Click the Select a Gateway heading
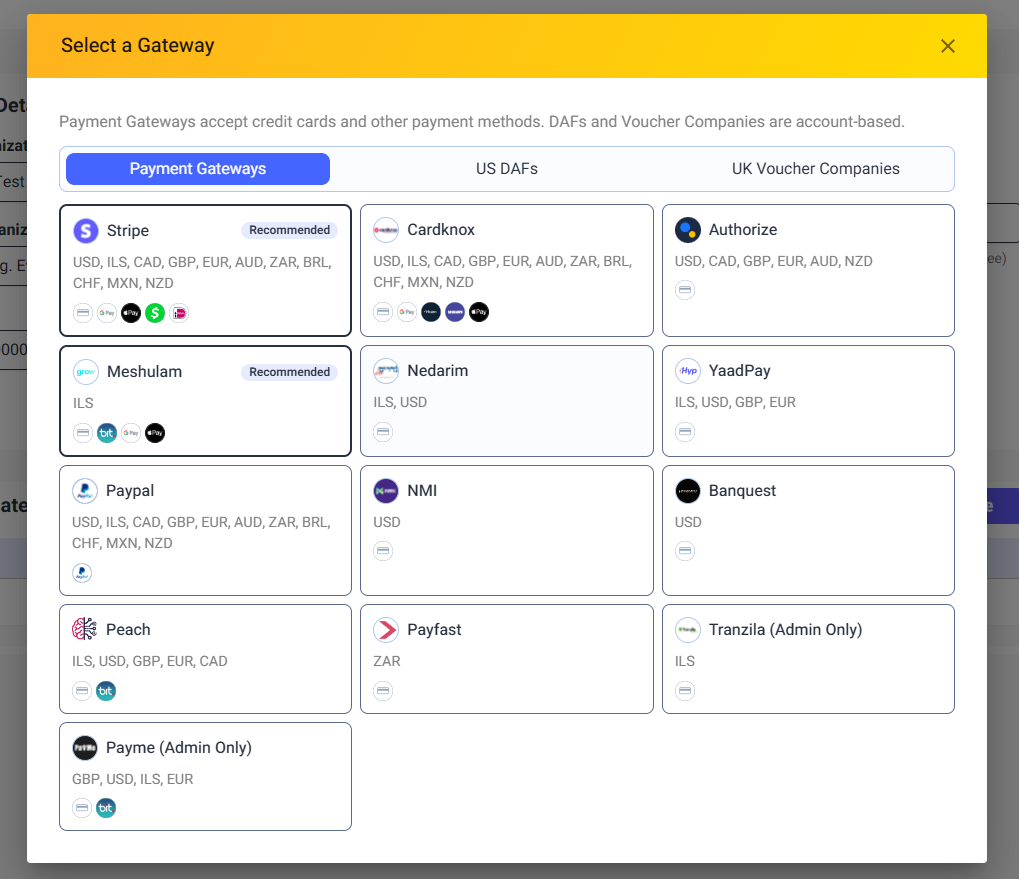The width and height of the screenshot is (1019, 879). click(x=138, y=45)
